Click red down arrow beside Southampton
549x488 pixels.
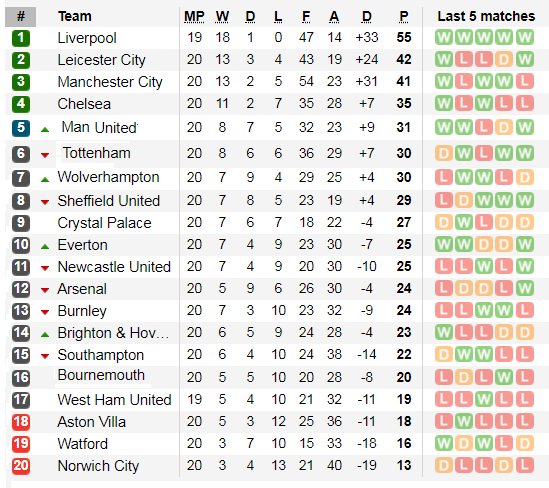click(45, 356)
